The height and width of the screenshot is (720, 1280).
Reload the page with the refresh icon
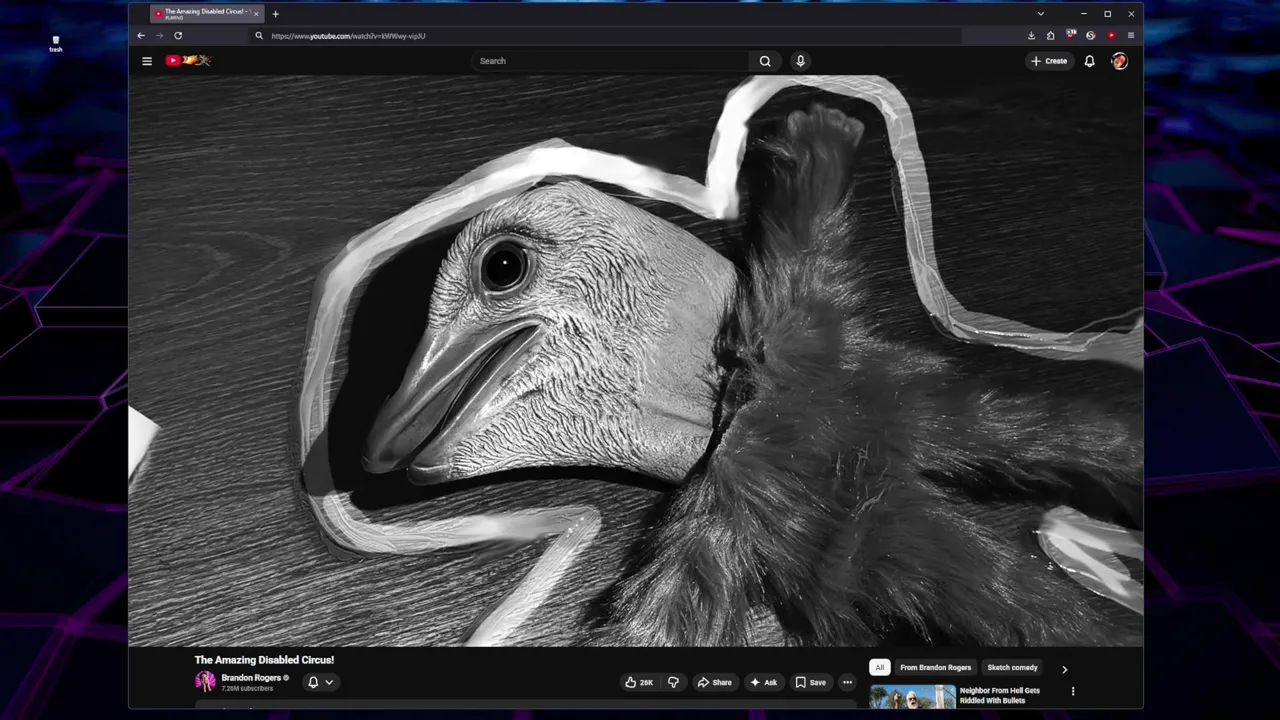click(x=178, y=35)
